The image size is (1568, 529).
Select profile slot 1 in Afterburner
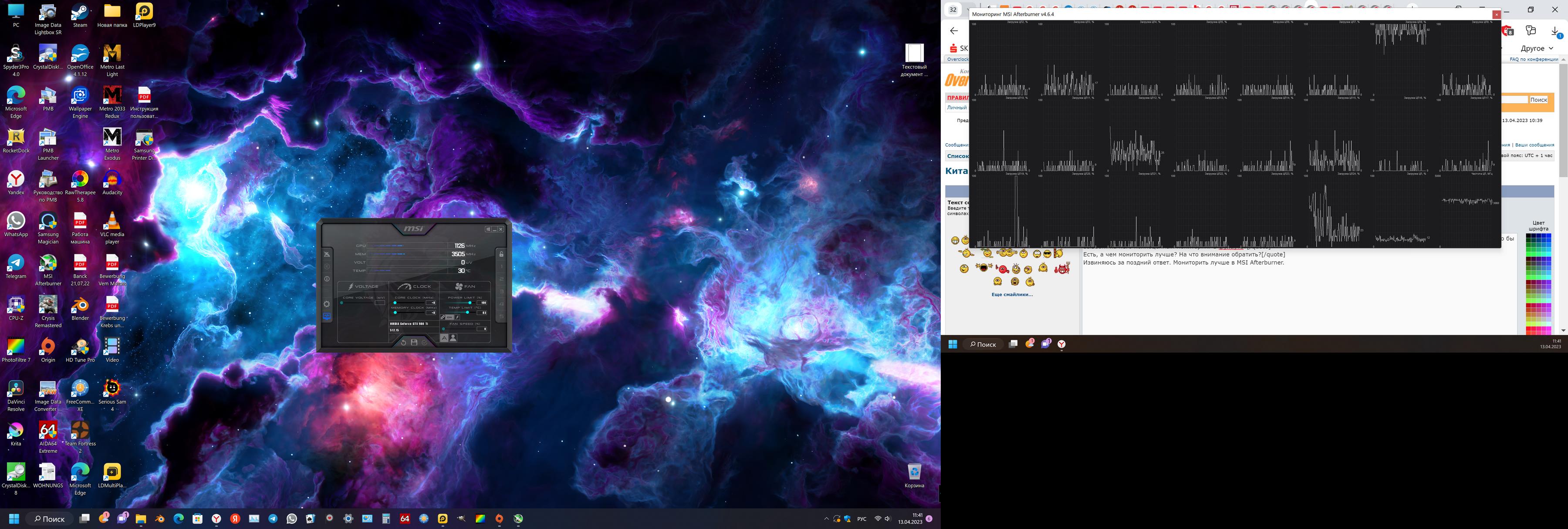502,266
